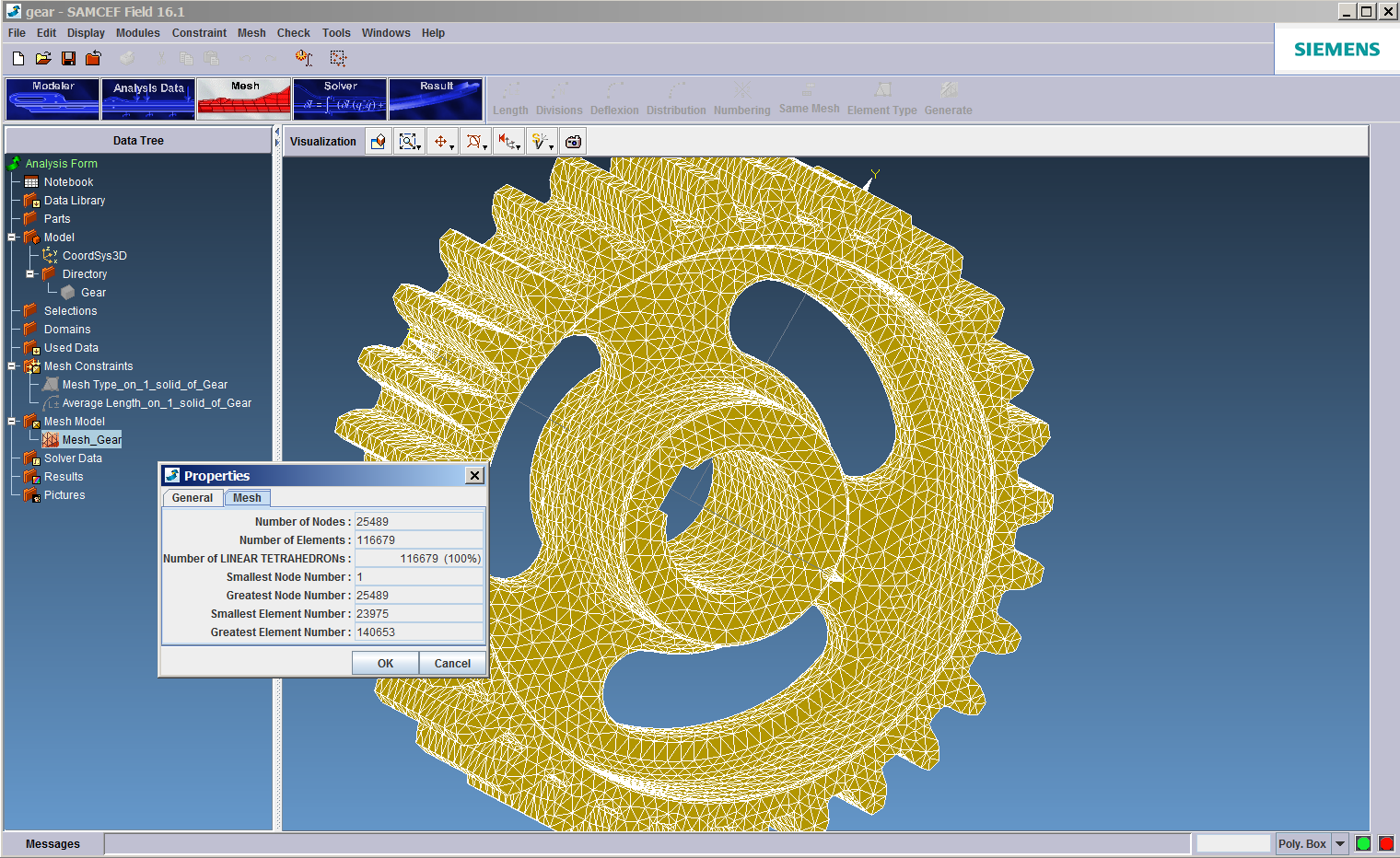Screen dimensions: 1400x858
Task: Click the Data Tree header button
Action: tap(138, 141)
